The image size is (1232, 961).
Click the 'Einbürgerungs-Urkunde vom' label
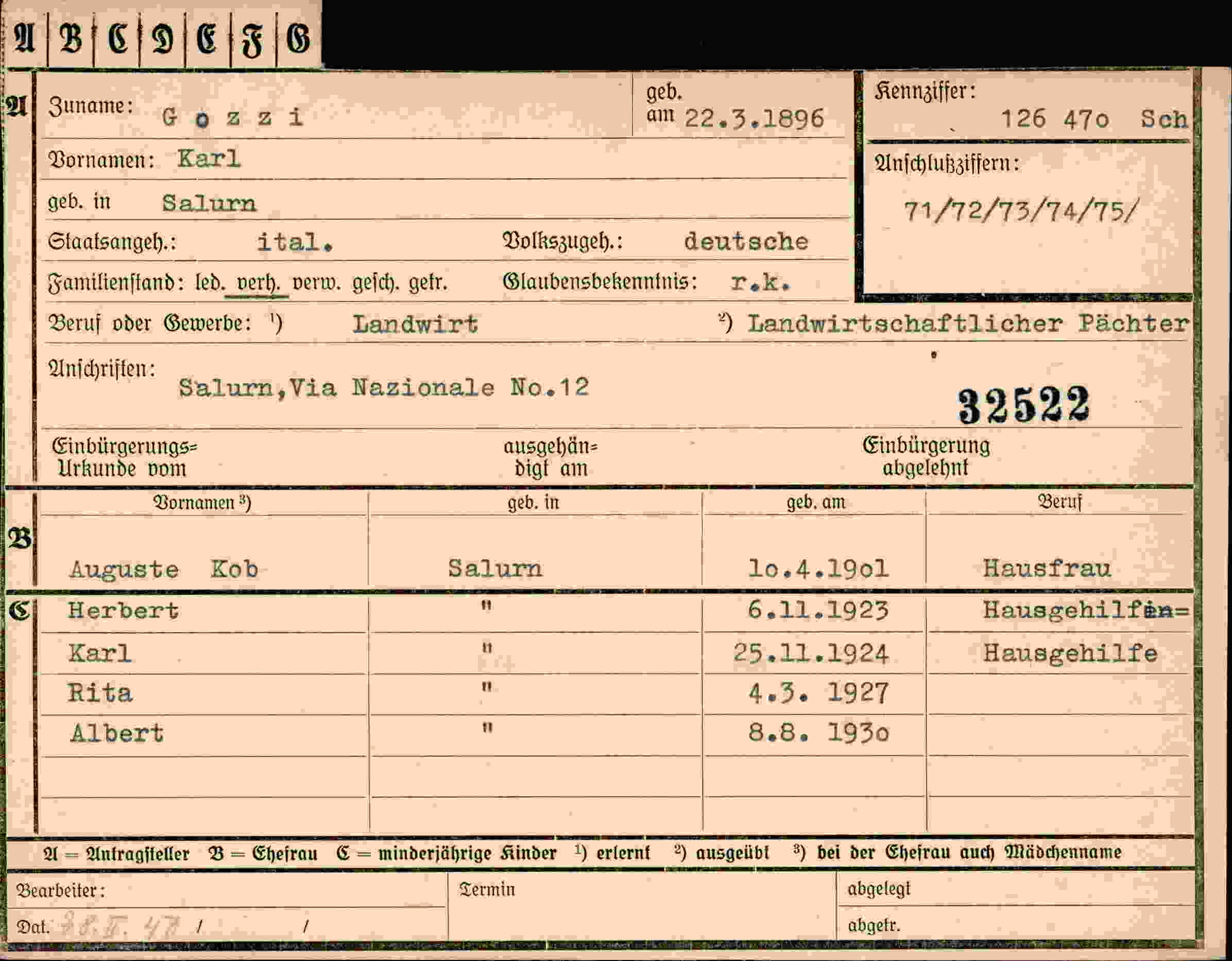point(125,457)
